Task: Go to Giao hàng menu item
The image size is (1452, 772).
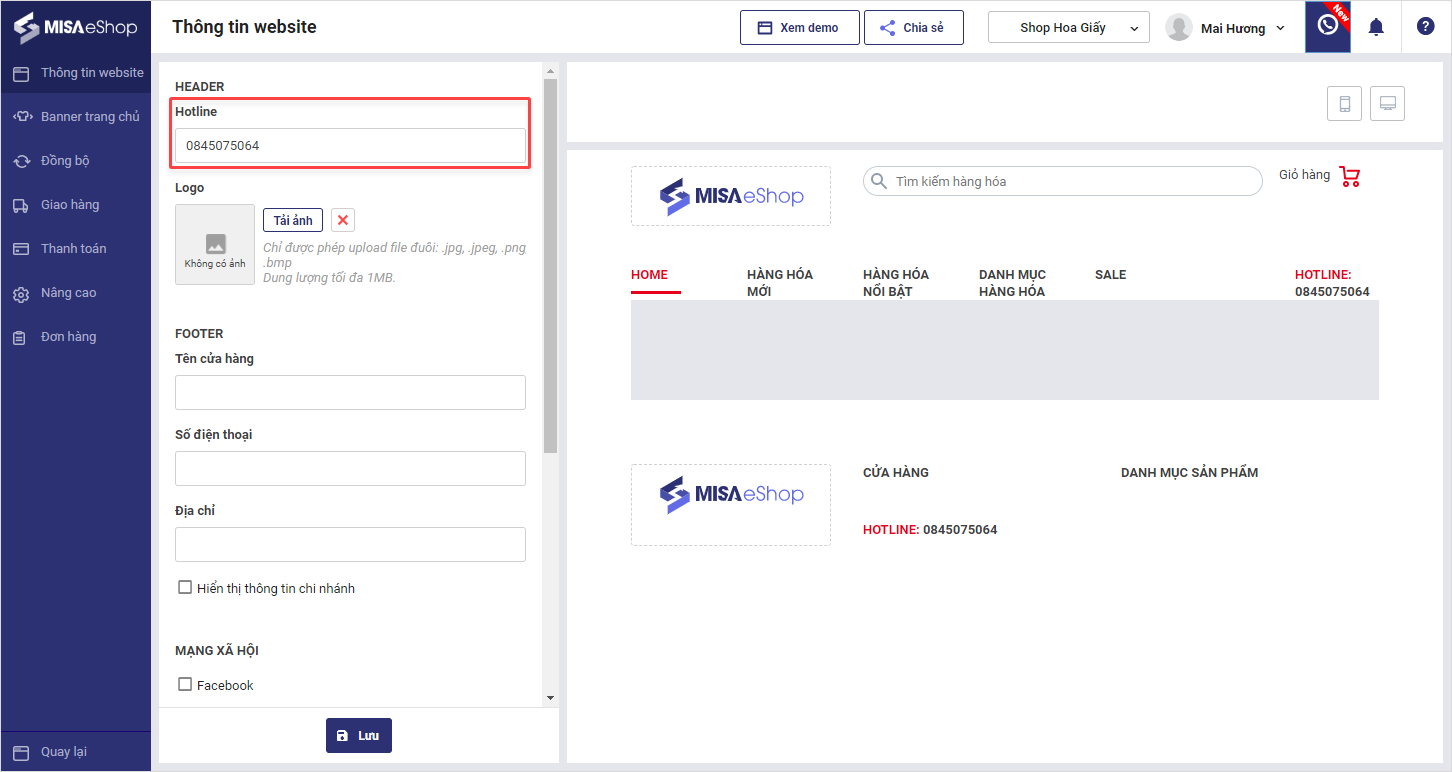Action: 76,205
